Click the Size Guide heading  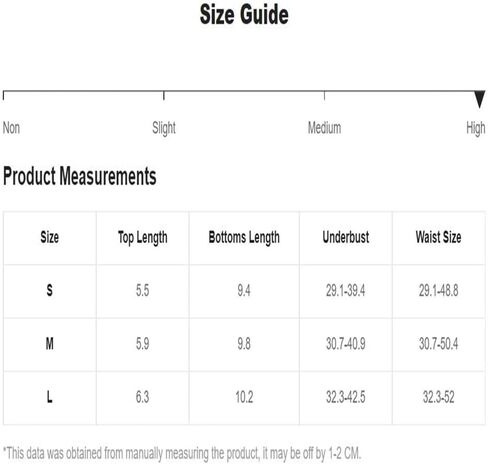pos(244,15)
